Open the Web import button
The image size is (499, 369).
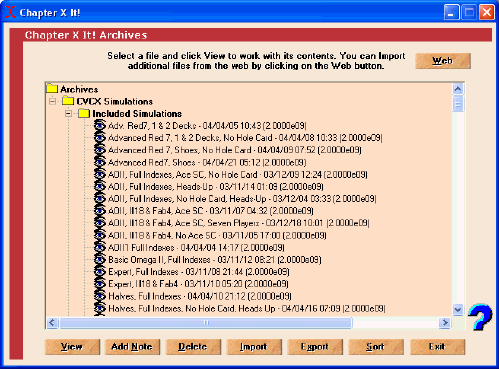point(443,61)
